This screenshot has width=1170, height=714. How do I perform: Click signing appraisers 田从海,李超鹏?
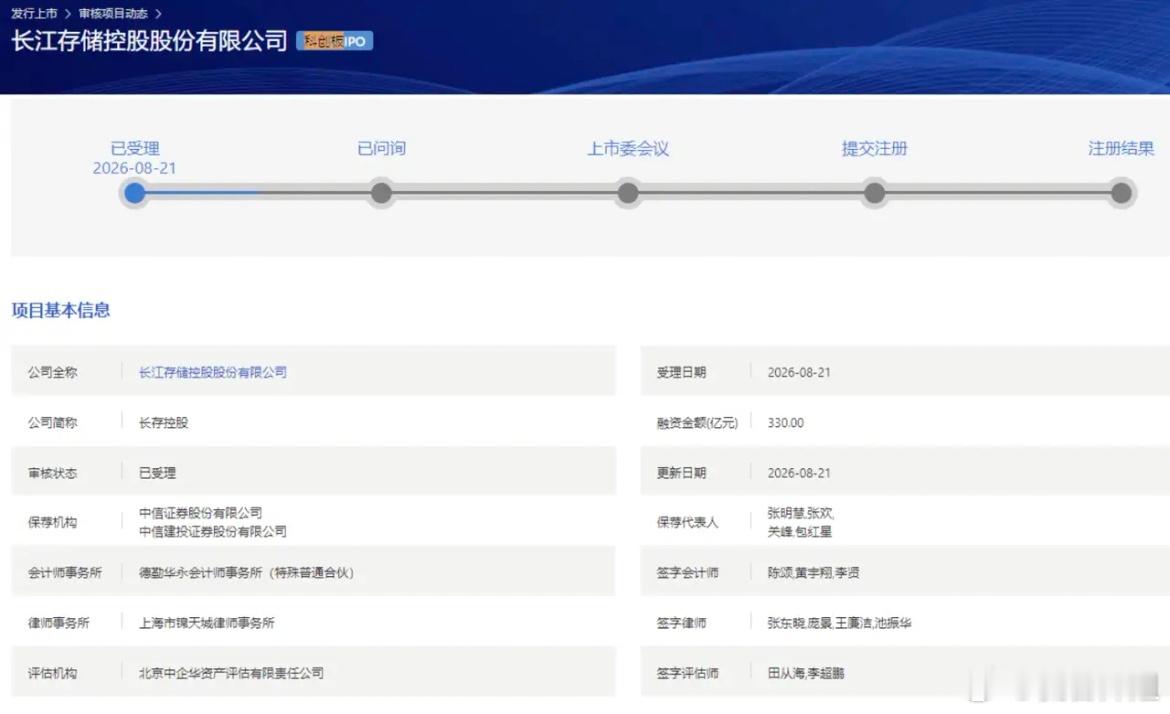pos(806,672)
